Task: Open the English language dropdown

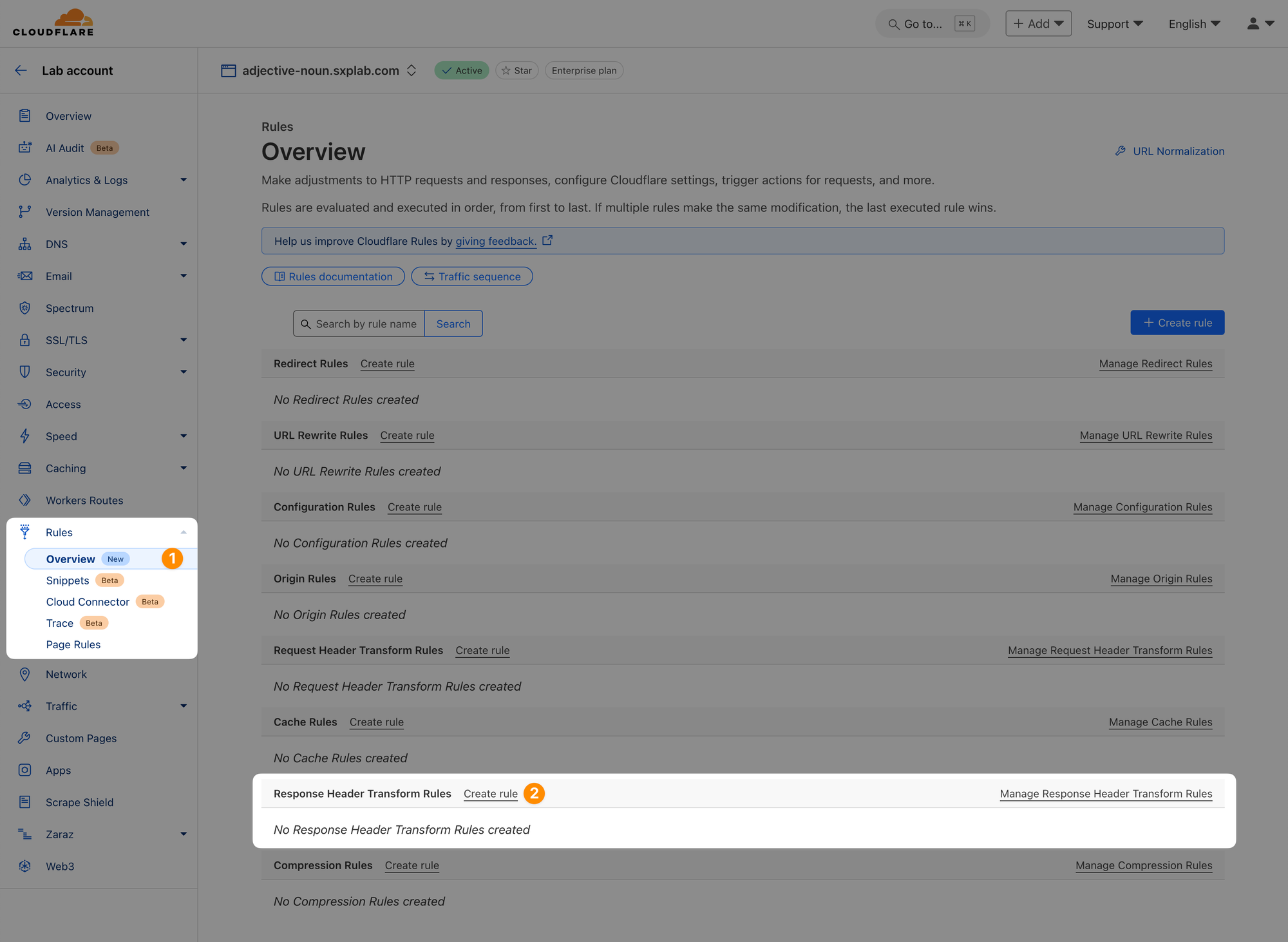Action: point(1195,24)
